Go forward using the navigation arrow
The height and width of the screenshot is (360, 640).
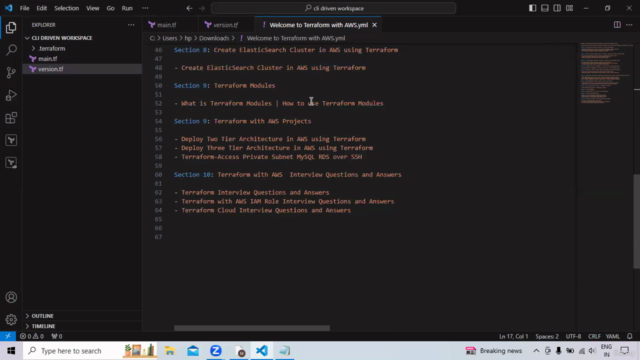(x=202, y=8)
